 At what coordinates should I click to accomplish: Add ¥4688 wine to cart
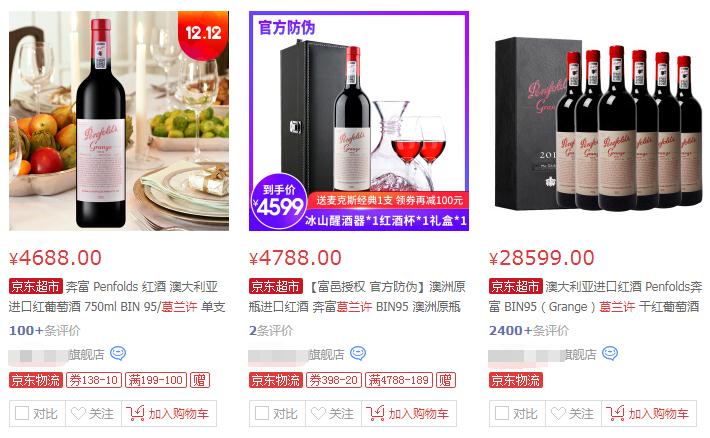(169, 414)
